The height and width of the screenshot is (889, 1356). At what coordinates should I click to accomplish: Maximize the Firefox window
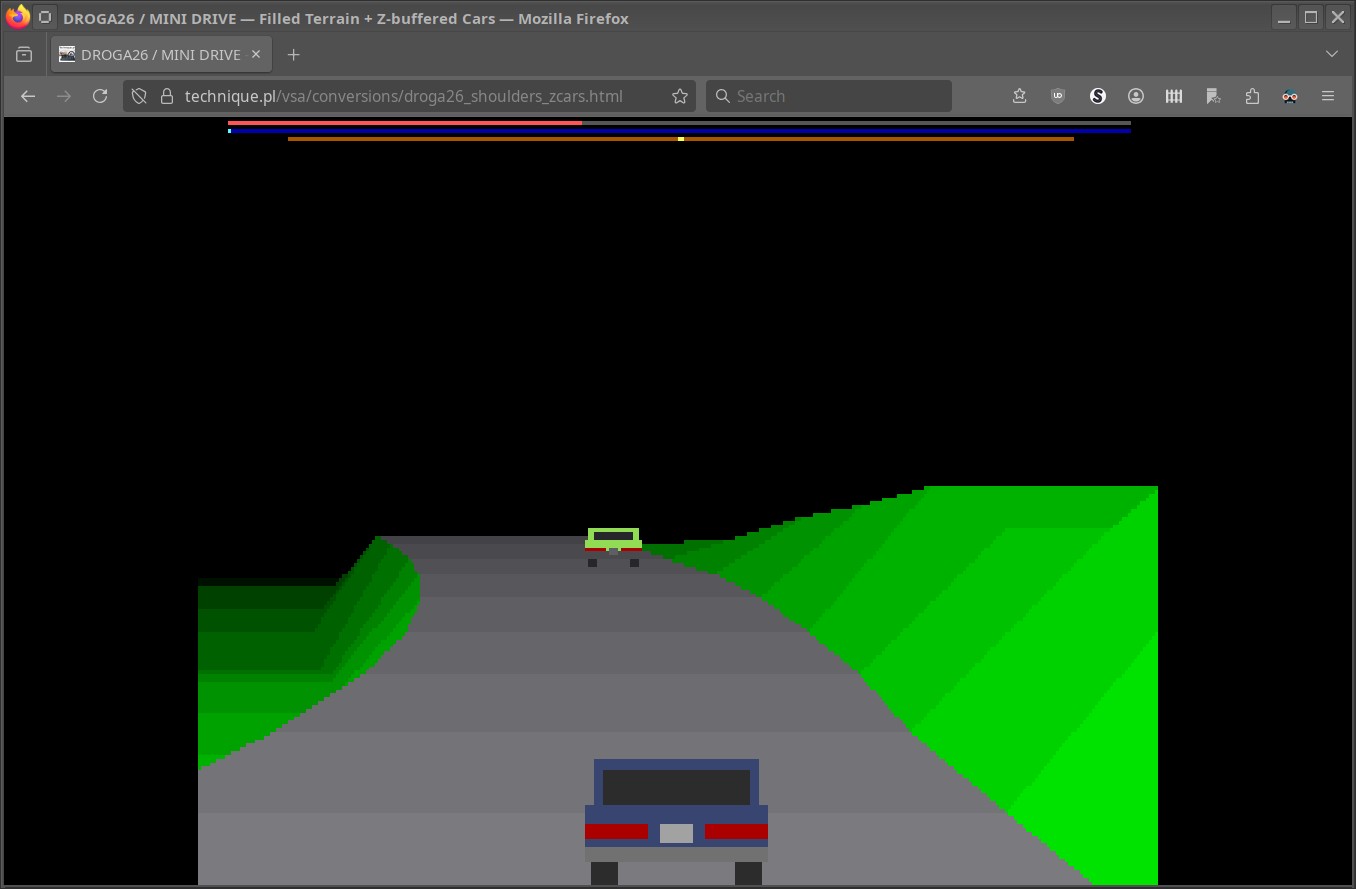(1311, 17)
